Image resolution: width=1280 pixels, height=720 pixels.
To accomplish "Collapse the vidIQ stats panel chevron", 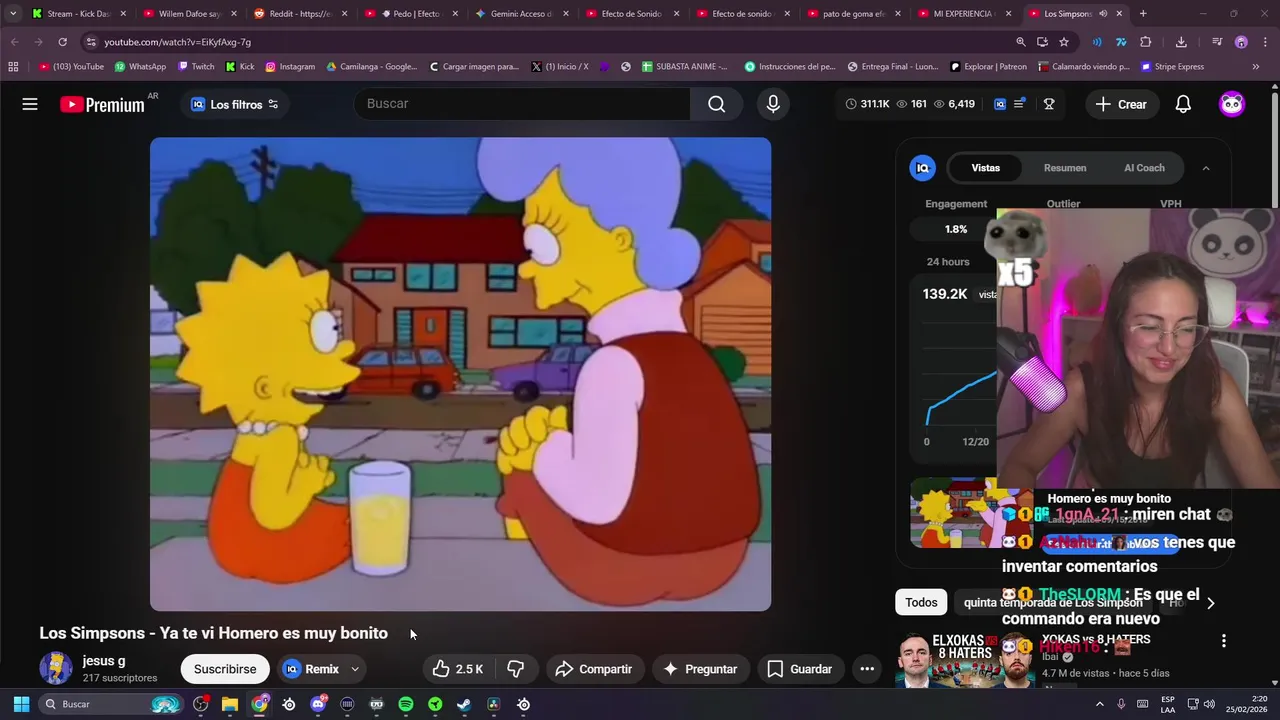I will [x=1206, y=168].
